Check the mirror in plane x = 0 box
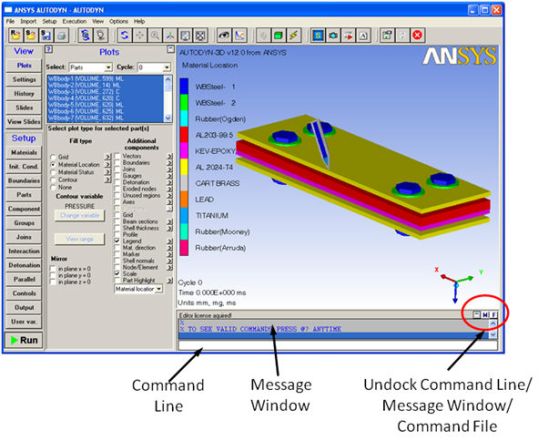 (x=53, y=269)
